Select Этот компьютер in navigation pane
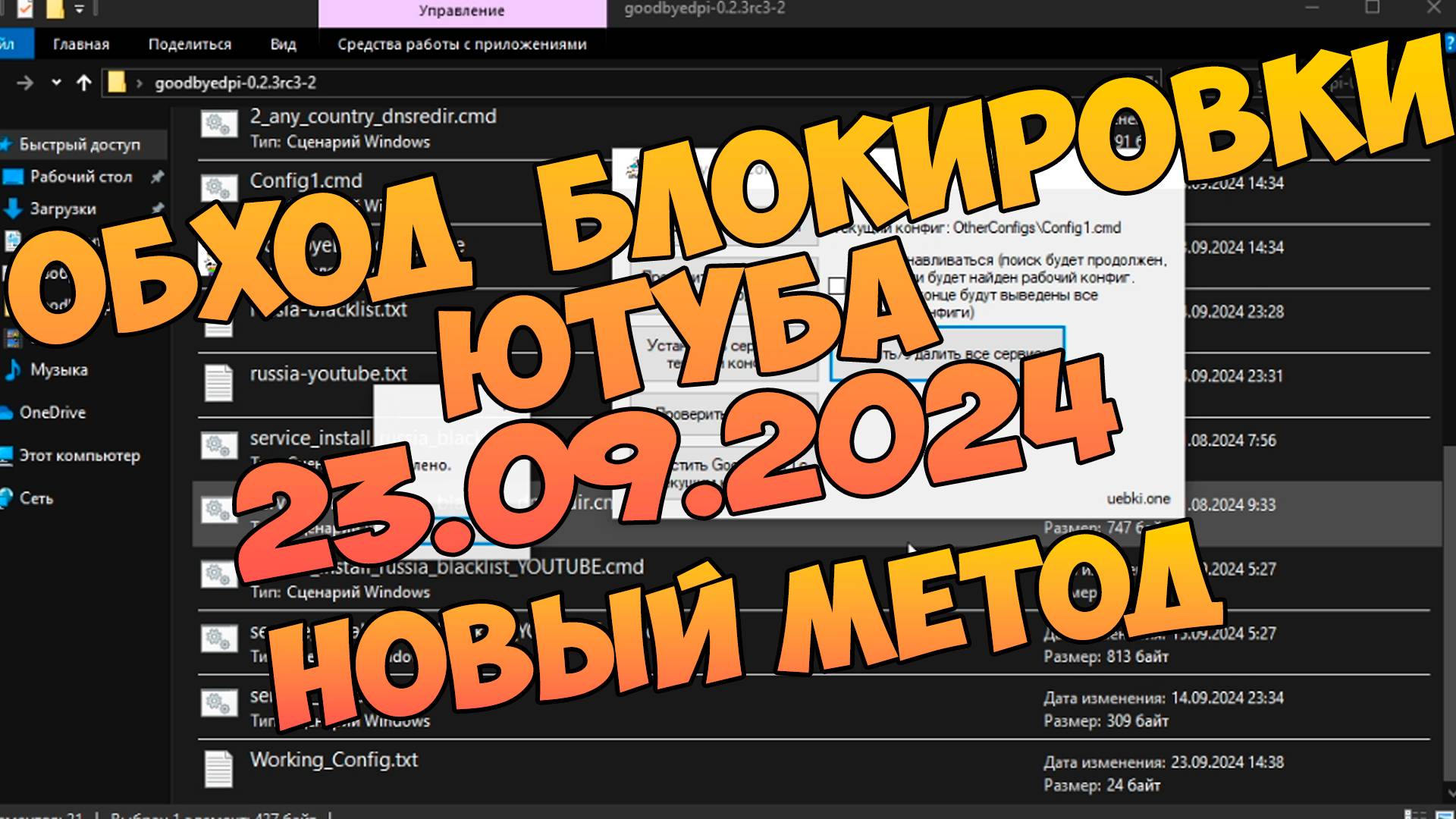This screenshot has width=1456, height=819. [79, 456]
